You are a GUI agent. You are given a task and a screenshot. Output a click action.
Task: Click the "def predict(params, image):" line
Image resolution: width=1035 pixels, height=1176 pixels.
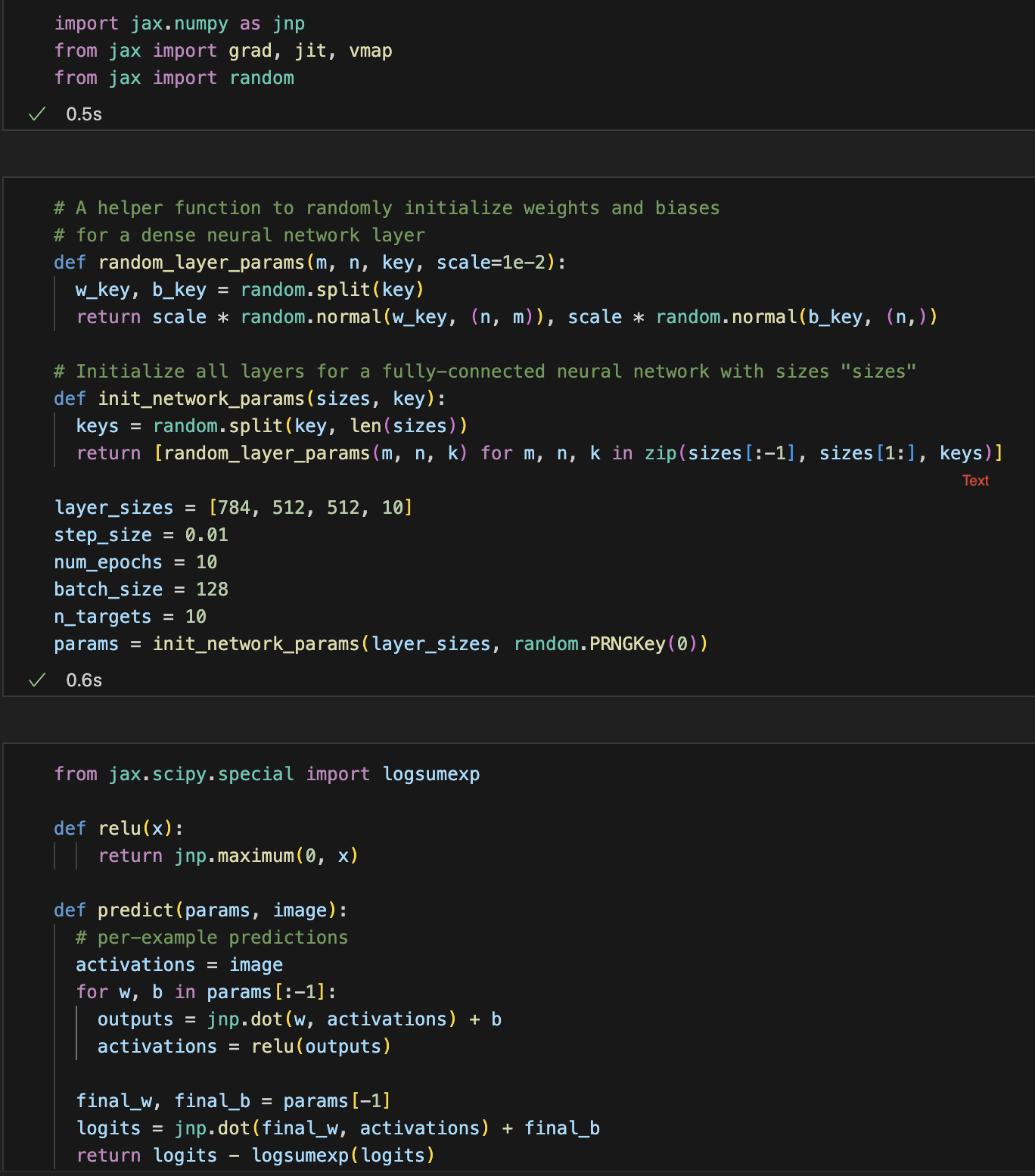tap(200, 910)
